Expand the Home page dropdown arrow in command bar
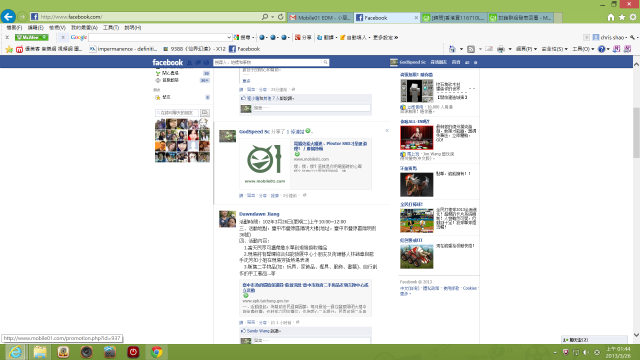Viewport: 640px width, 360px height. click(461, 49)
